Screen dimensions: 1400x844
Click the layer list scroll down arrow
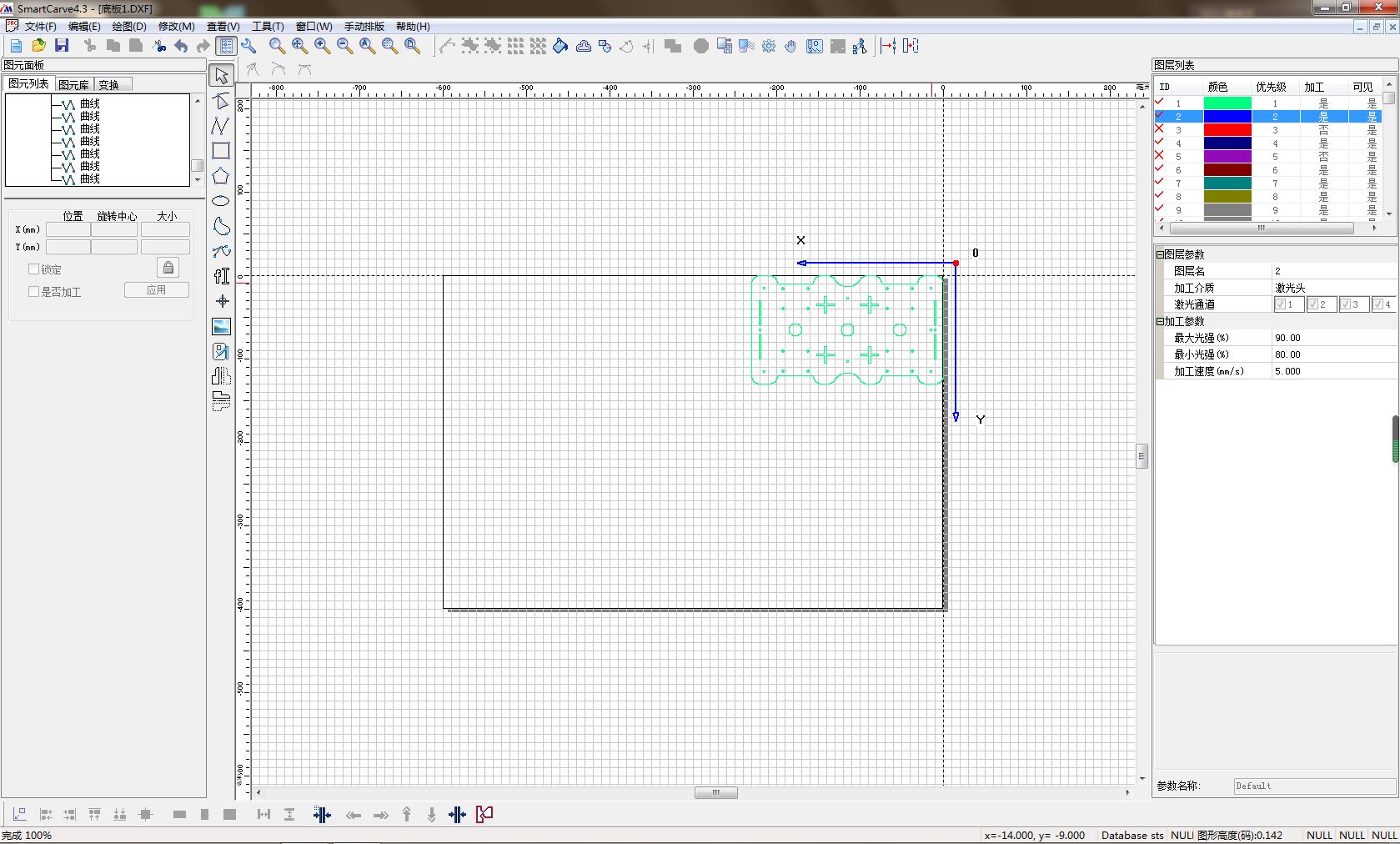pos(1388,214)
